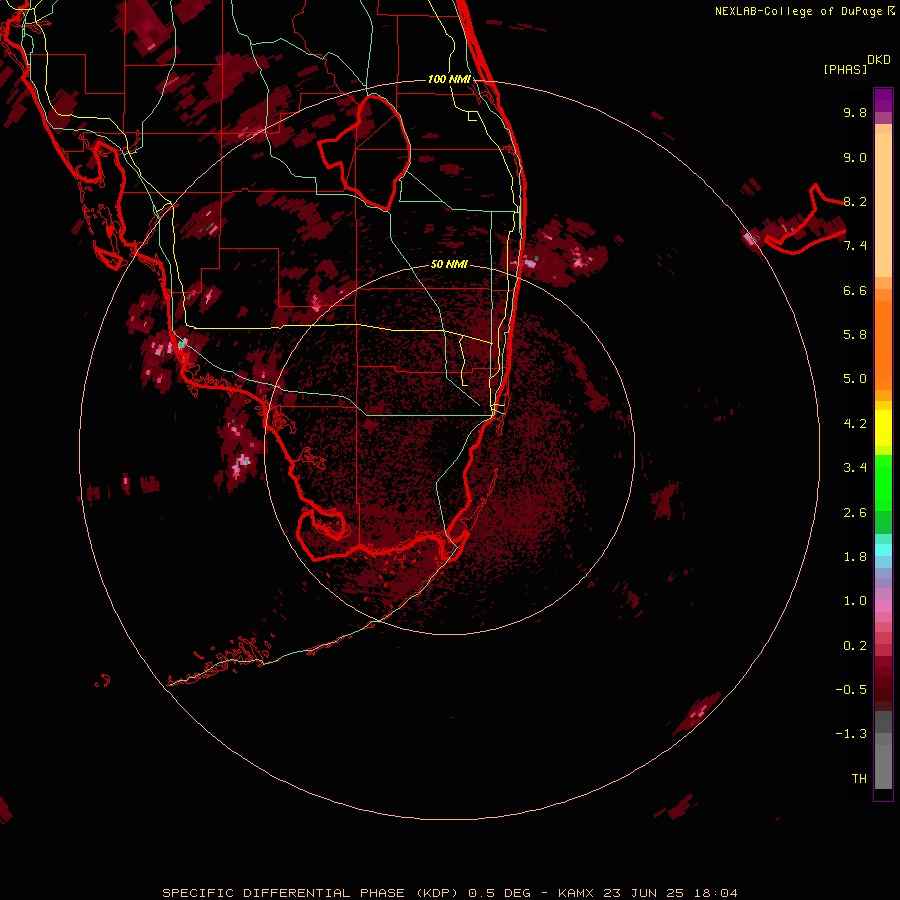Pick the purple band atop the color bar

[883, 100]
